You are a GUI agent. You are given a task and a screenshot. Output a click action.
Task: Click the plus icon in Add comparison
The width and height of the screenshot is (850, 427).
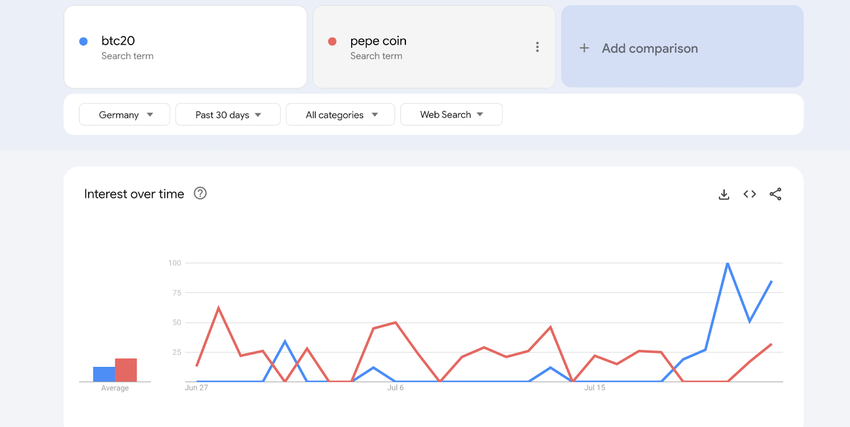pyautogui.click(x=584, y=48)
